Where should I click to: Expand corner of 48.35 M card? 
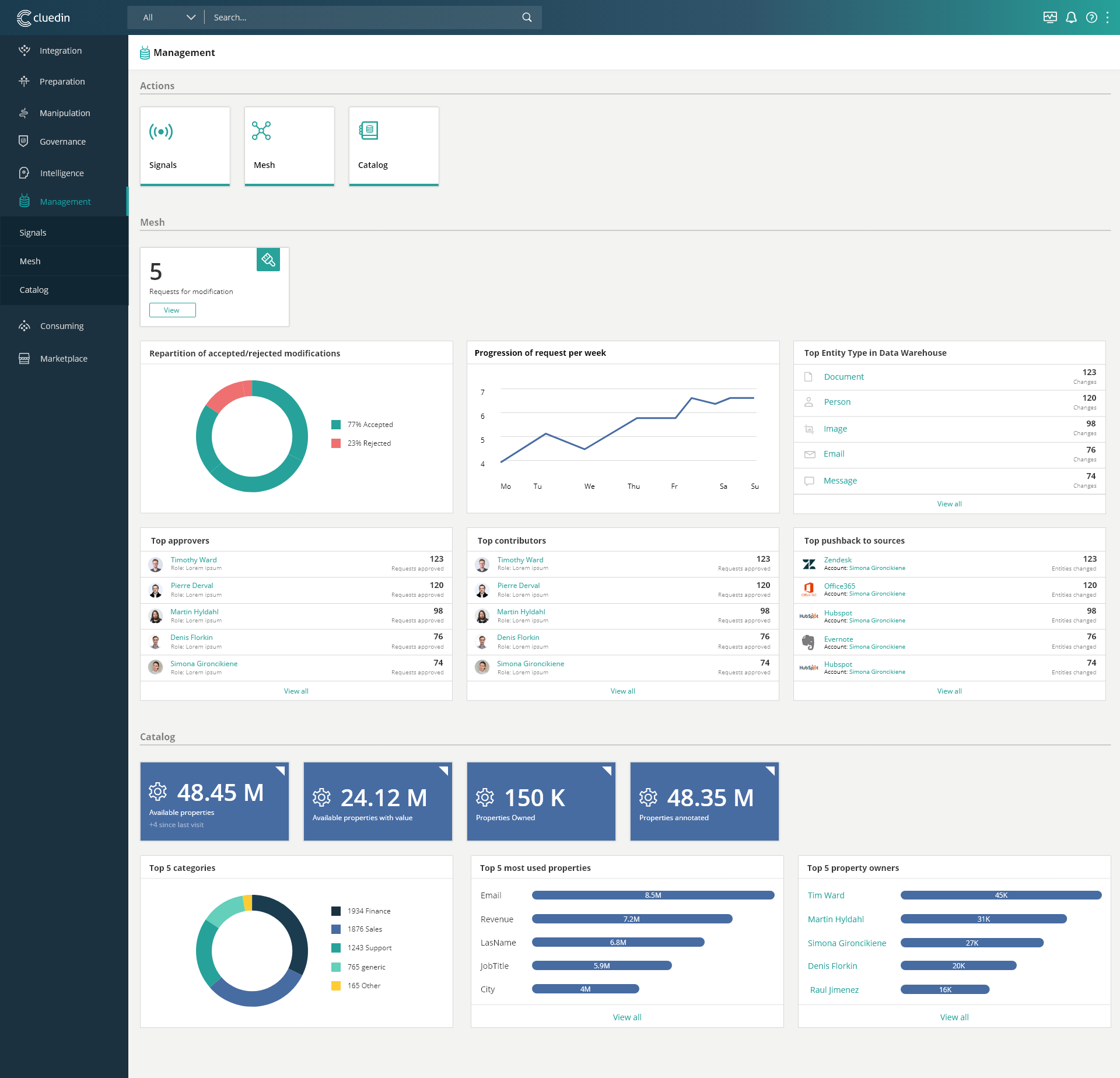[x=770, y=771]
